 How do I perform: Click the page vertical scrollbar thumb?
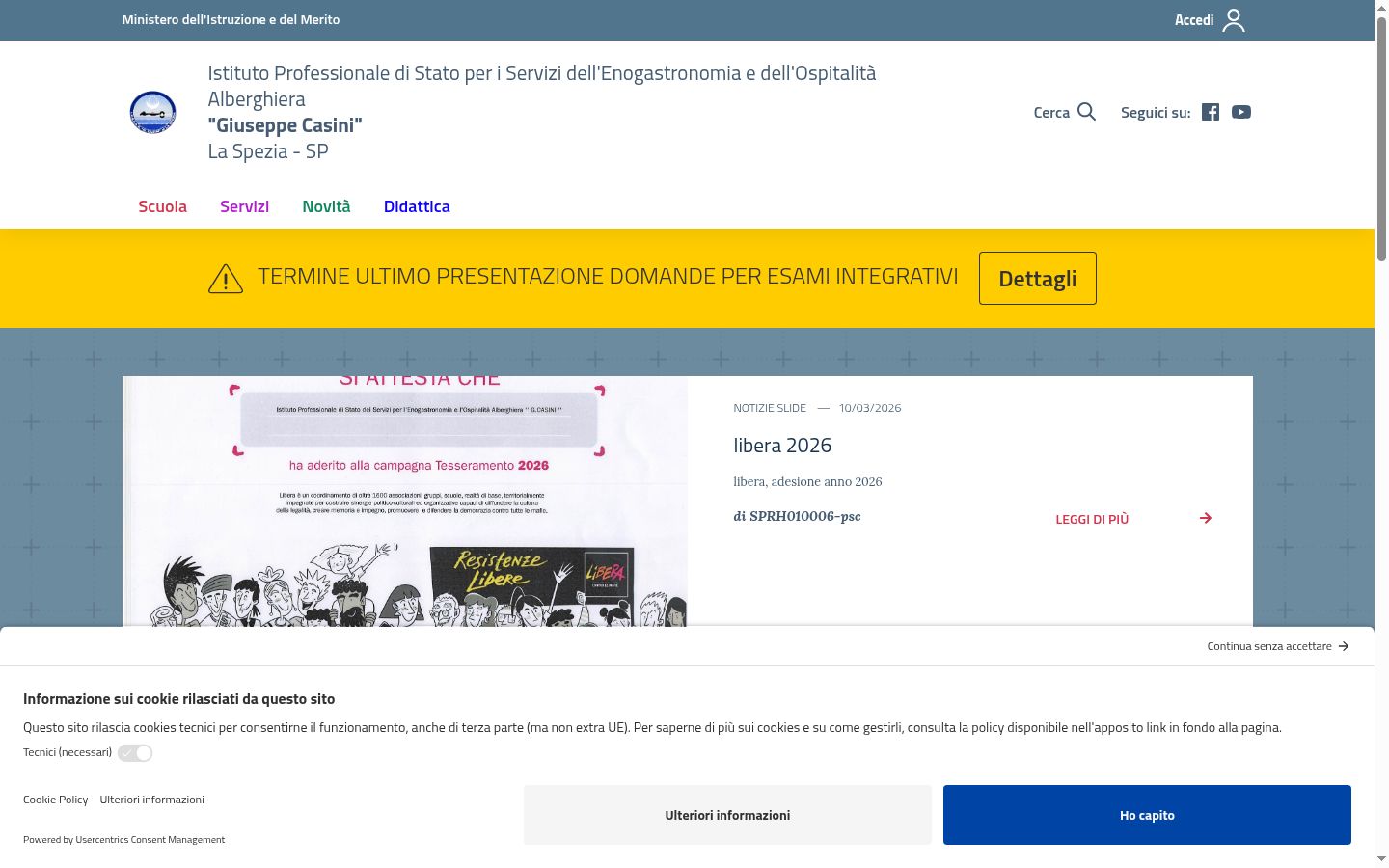point(1381,138)
